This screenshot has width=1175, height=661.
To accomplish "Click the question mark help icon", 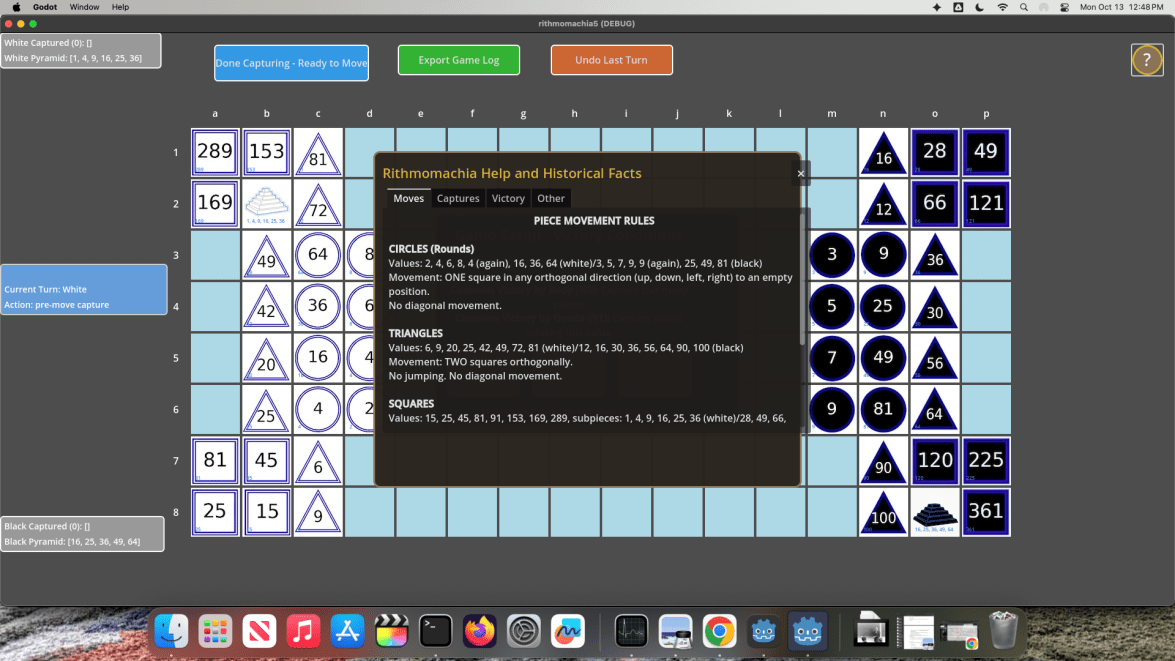I will [x=1147, y=60].
